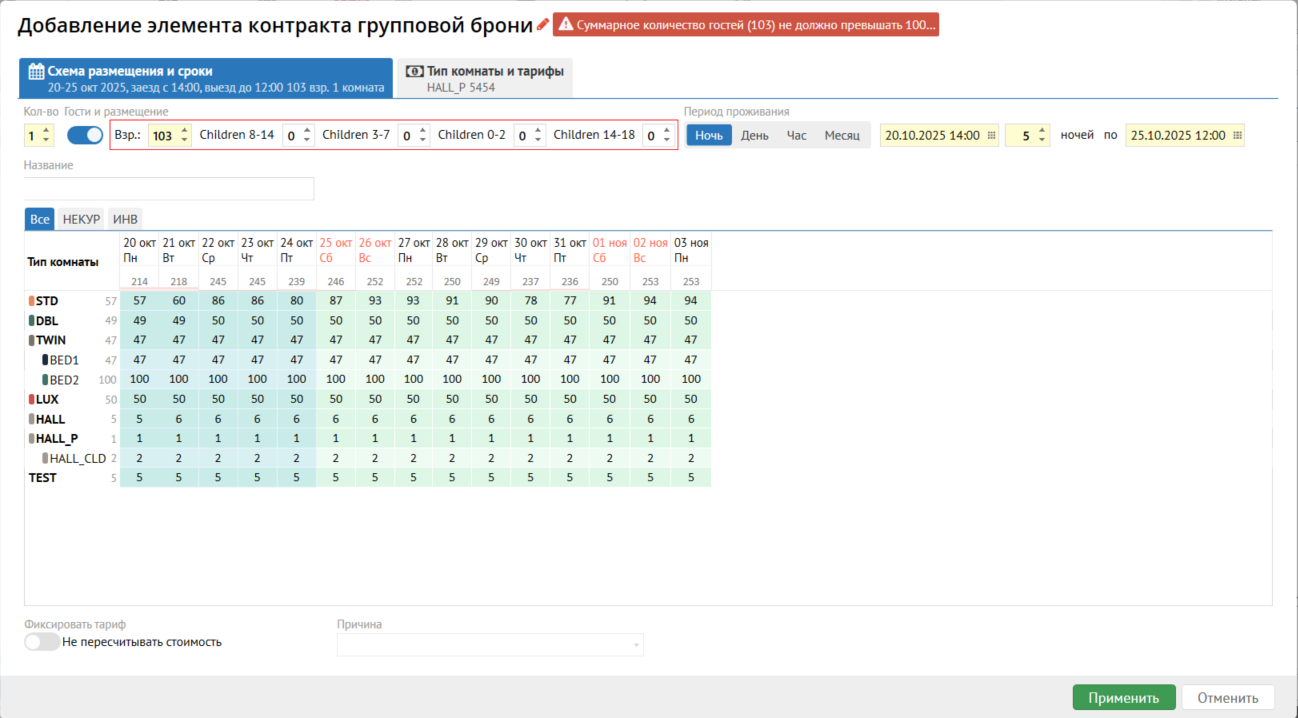
Task: Switch to Тип комнаты и тарифы tab
Action: pos(485,78)
